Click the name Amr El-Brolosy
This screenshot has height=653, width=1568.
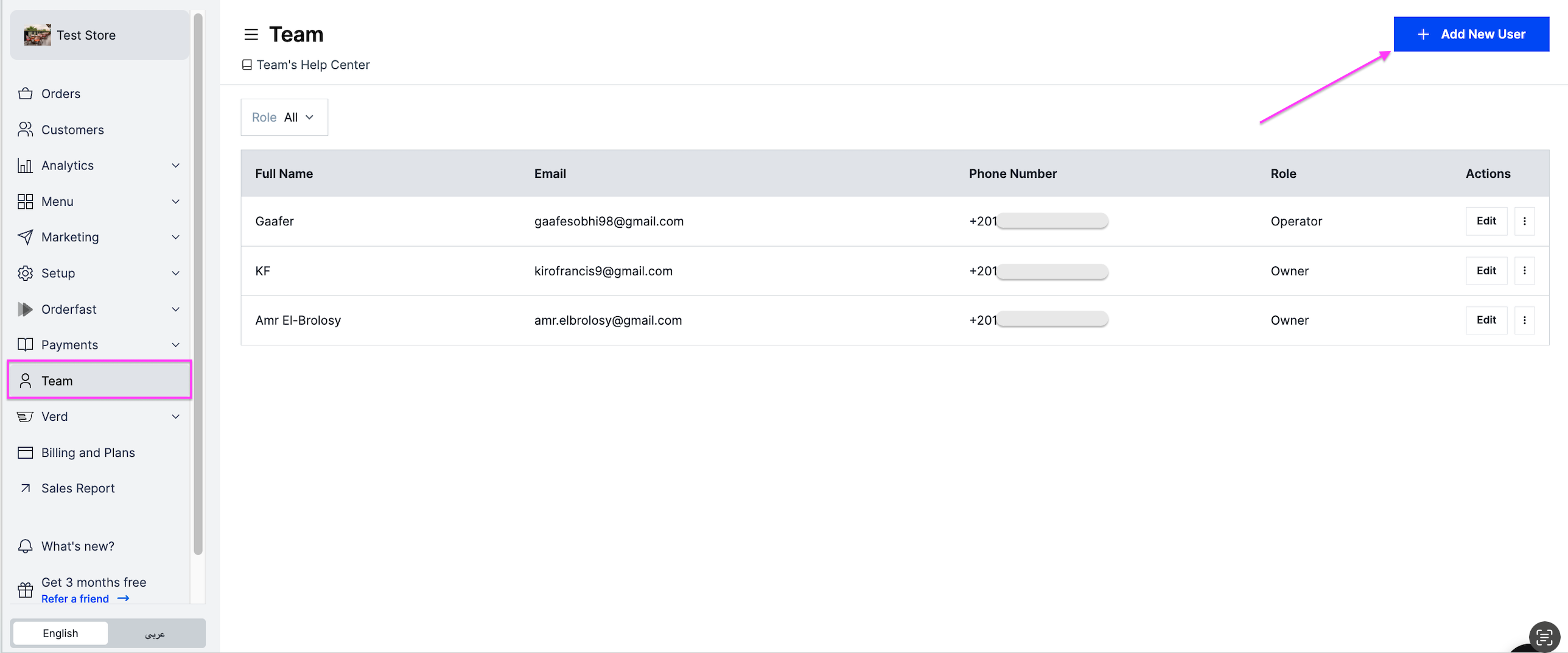click(298, 320)
